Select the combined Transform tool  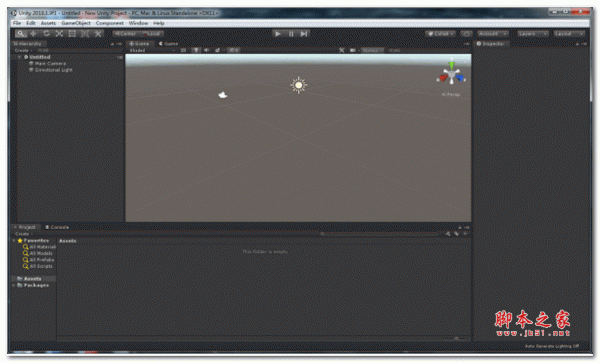[85, 34]
